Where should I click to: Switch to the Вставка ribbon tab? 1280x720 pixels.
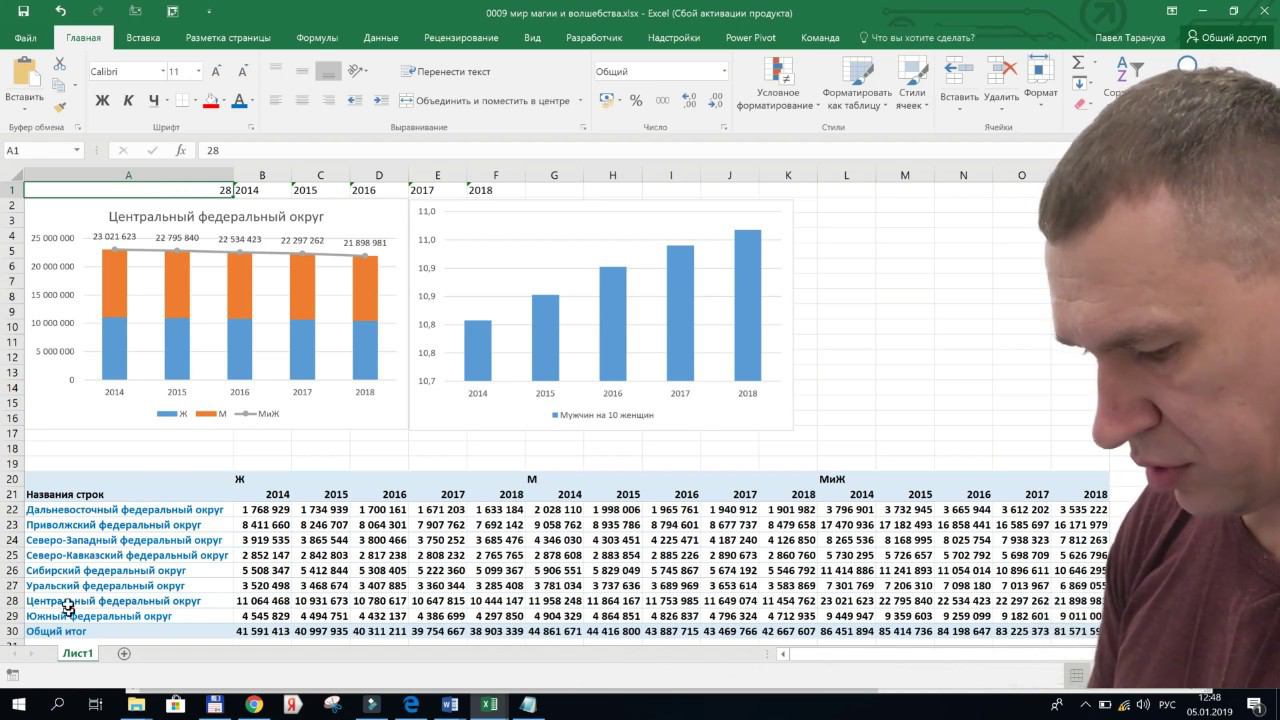[x=143, y=38]
